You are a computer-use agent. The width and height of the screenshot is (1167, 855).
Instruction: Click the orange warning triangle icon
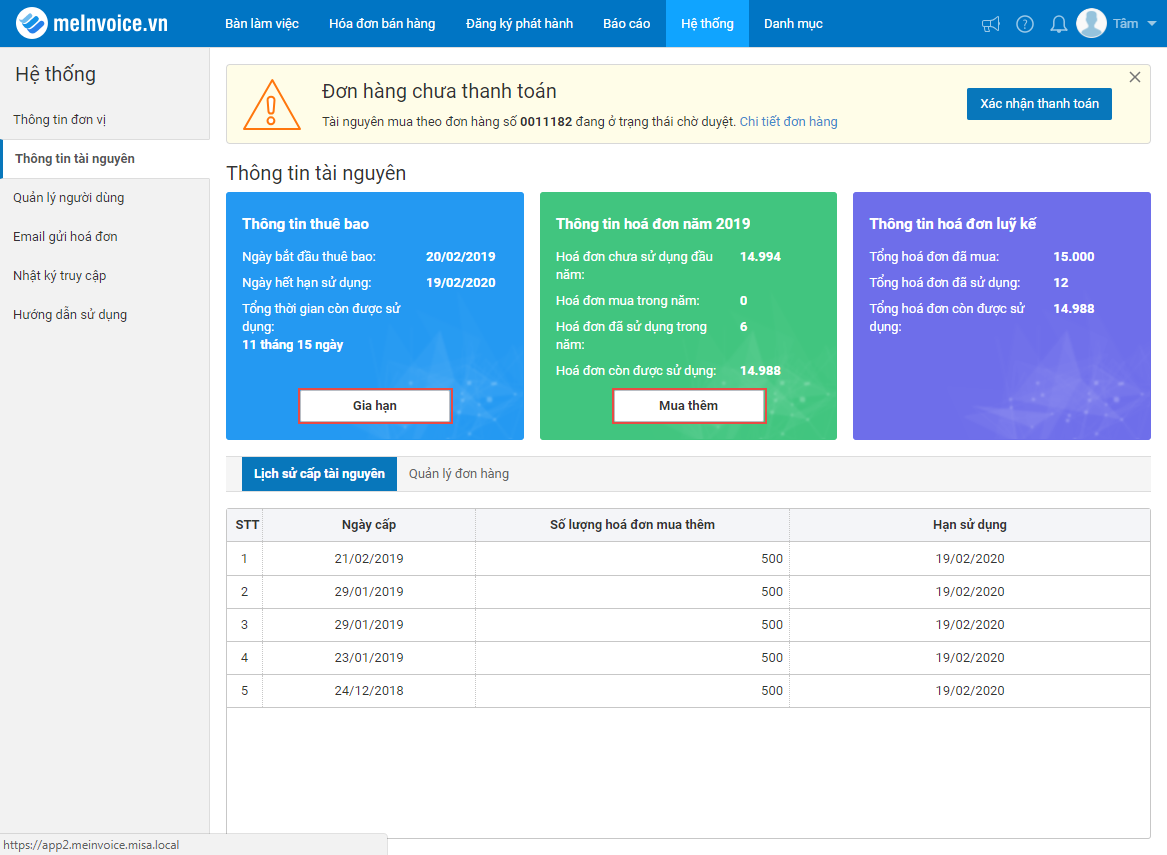point(272,105)
